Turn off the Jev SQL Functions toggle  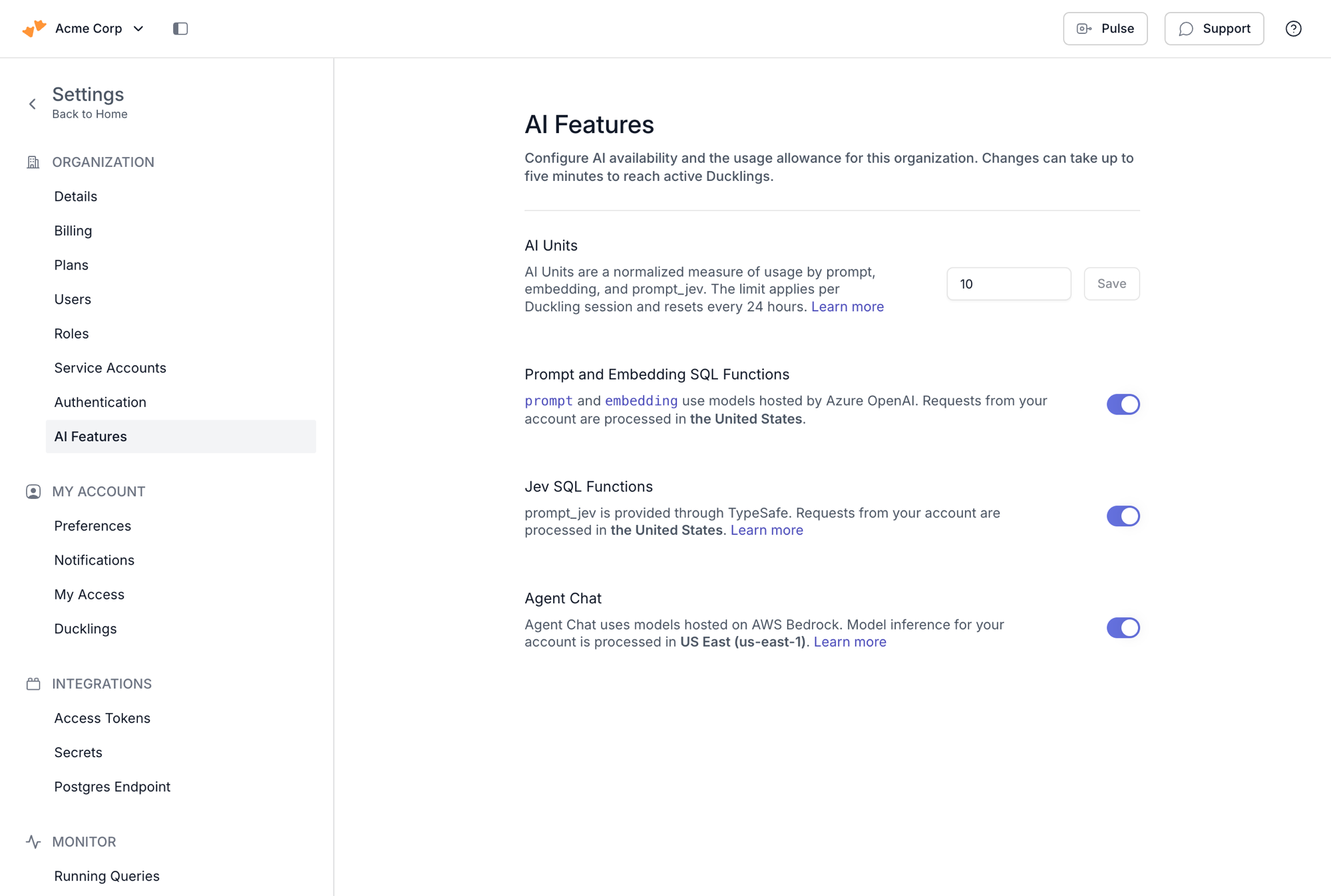pyautogui.click(x=1123, y=516)
